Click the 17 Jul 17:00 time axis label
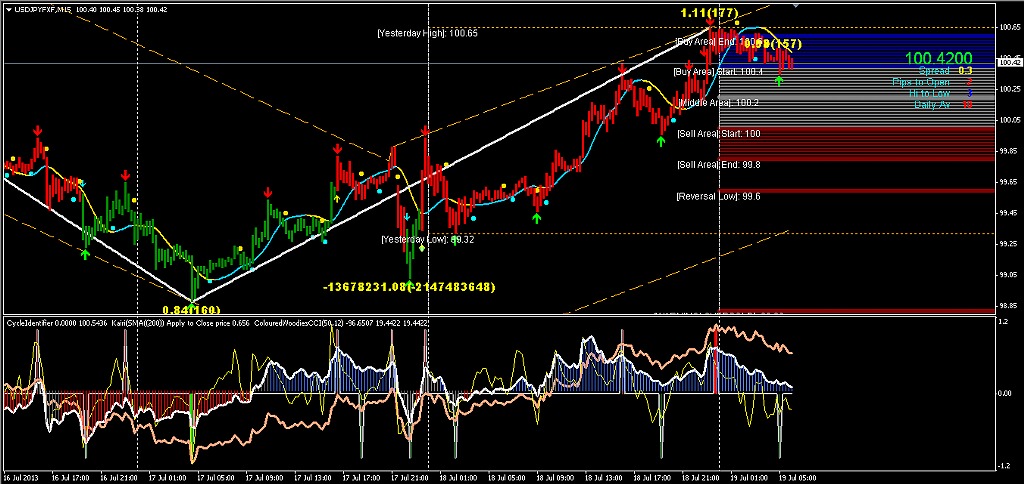This screenshot has height=484, width=1024. coord(360,477)
